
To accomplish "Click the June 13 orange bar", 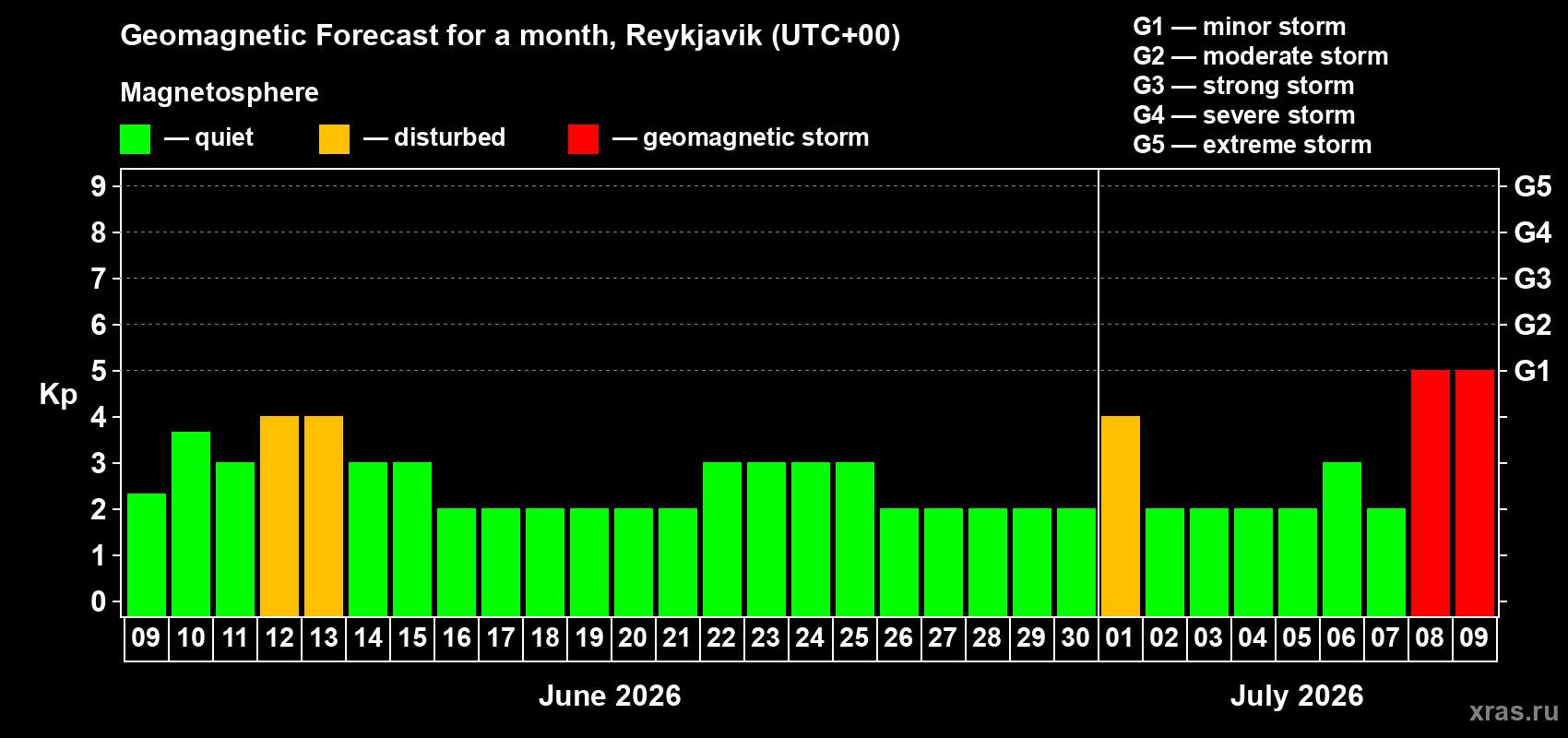I will click(x=324, y=516).
